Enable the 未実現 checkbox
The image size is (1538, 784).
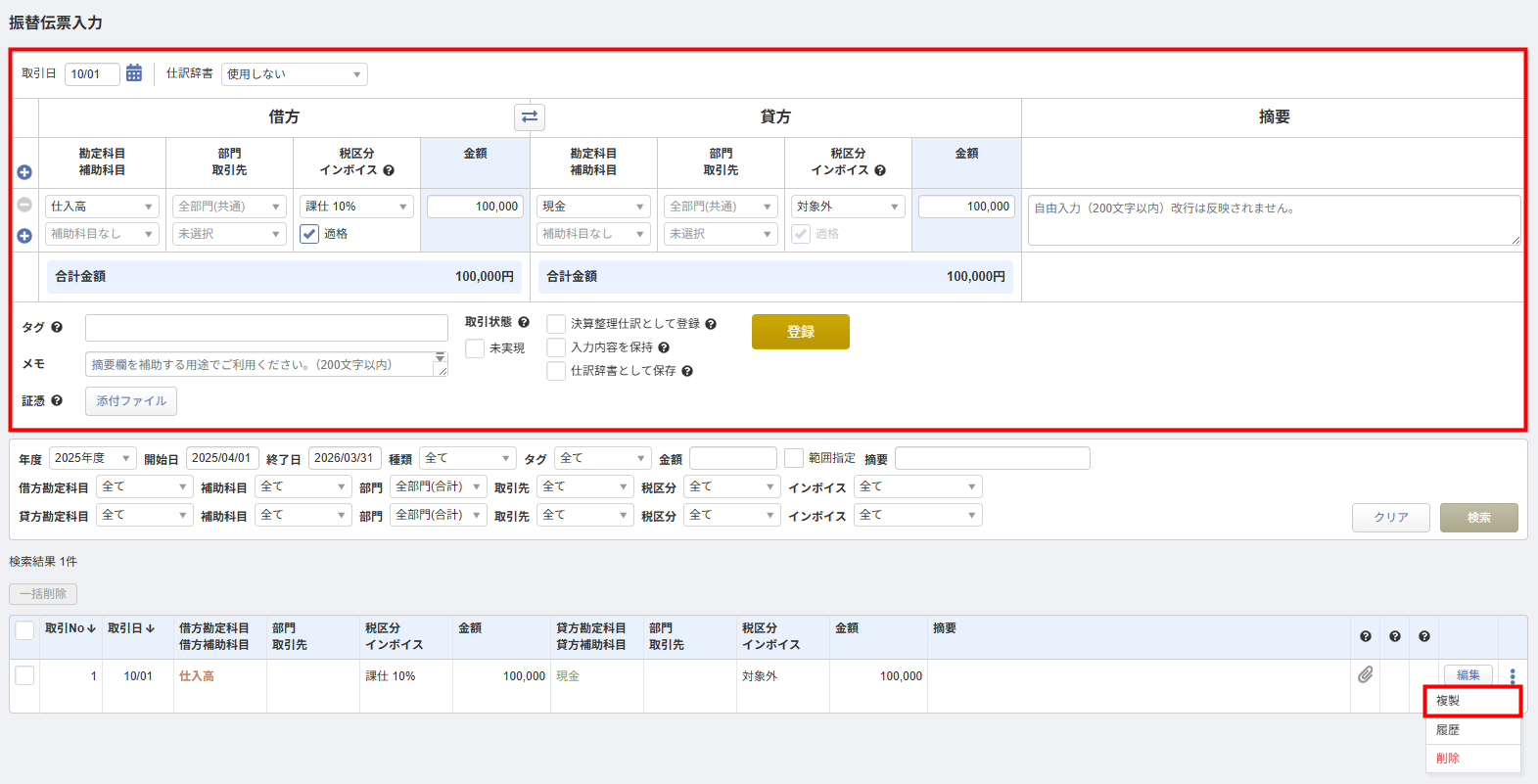point(475,348)
